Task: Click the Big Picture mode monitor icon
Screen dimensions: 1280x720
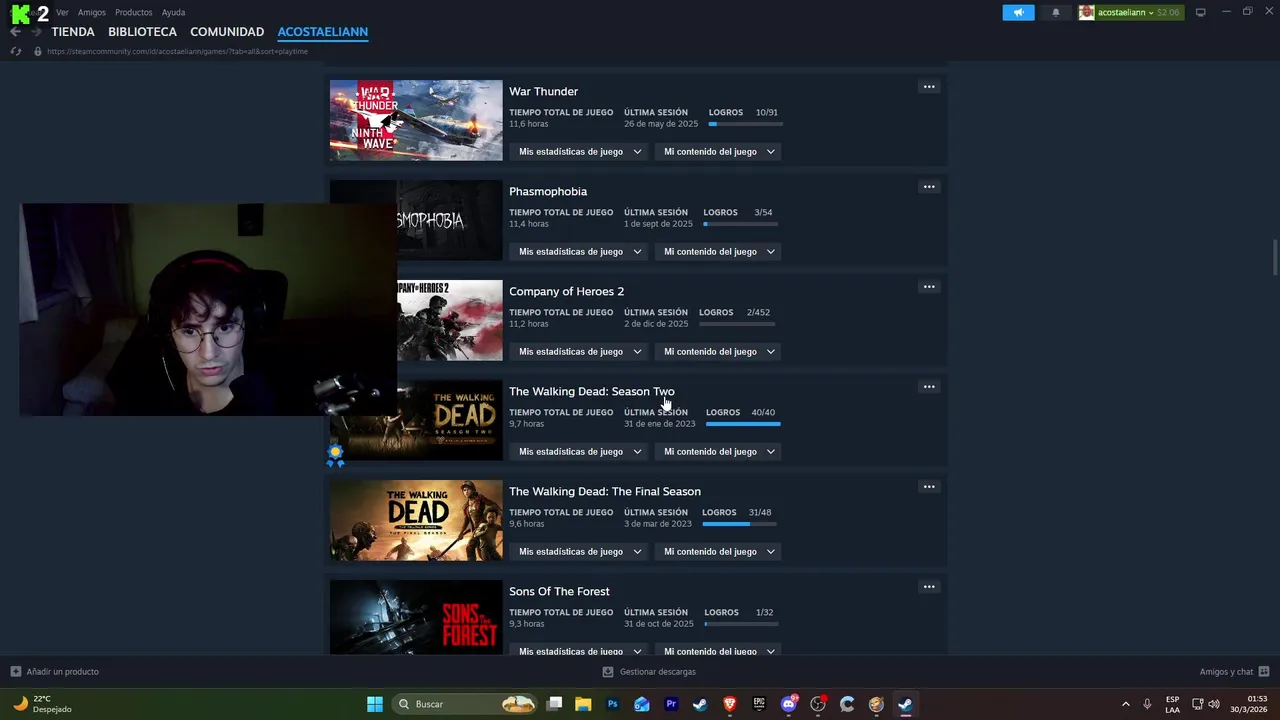Action: [1200, 12]
